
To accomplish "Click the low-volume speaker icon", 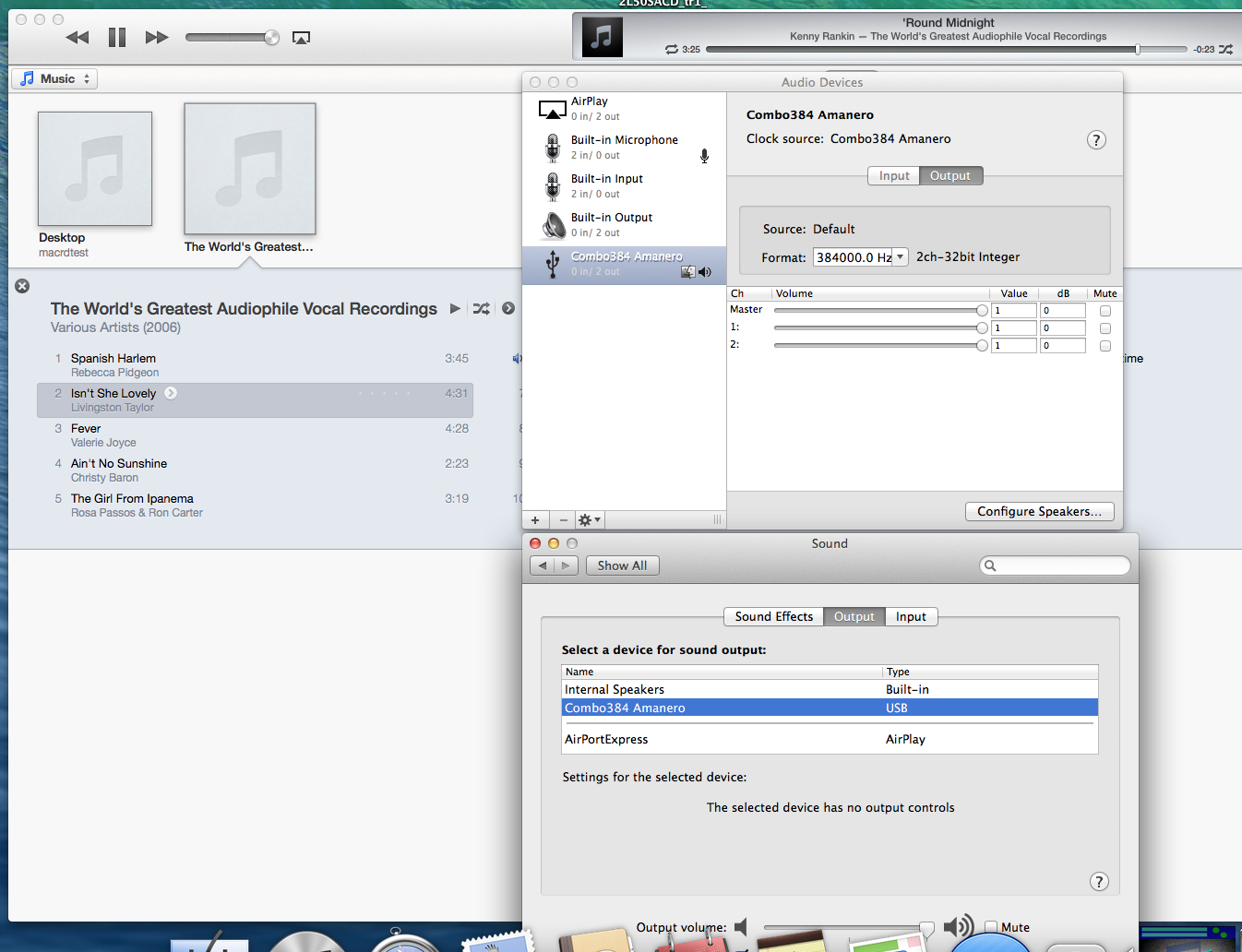I will tap(740, 927).
